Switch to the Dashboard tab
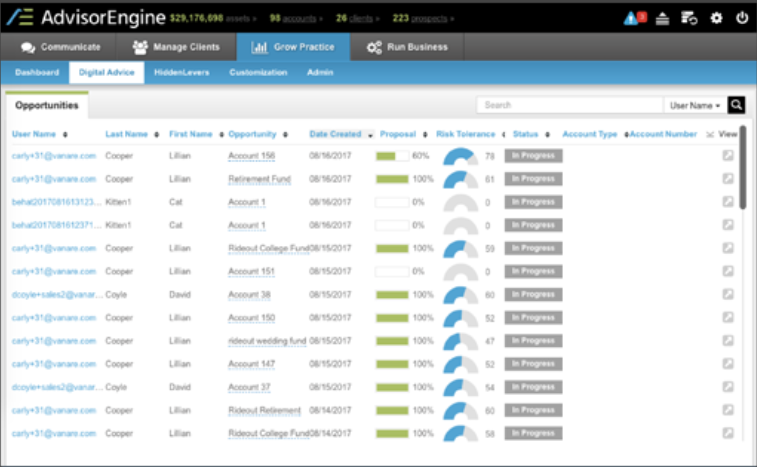Image resolution: width=757 pixels, height=467 pixels. (x=37, y=72)
